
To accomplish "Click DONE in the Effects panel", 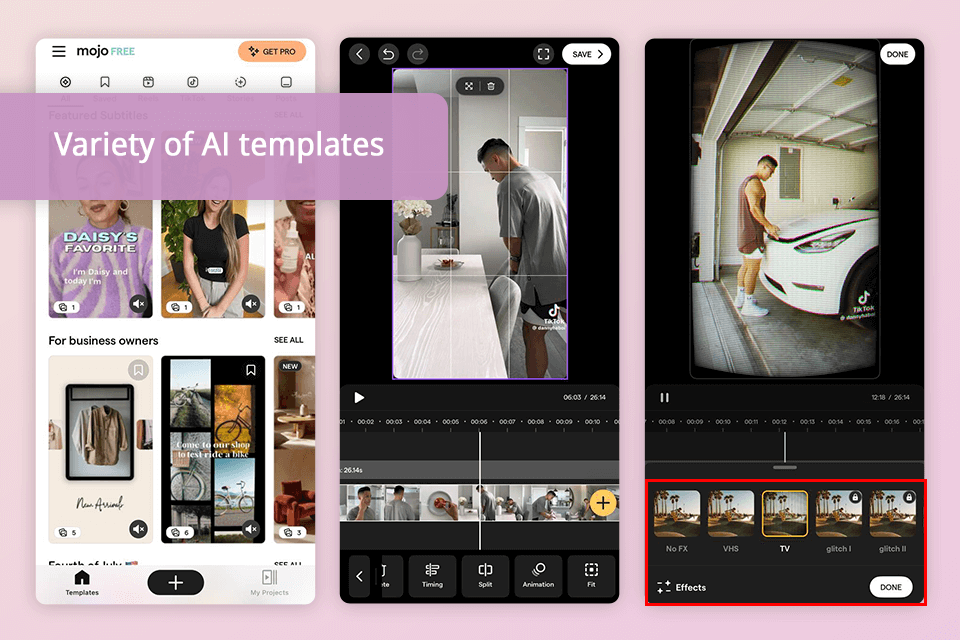I will 891,587.
